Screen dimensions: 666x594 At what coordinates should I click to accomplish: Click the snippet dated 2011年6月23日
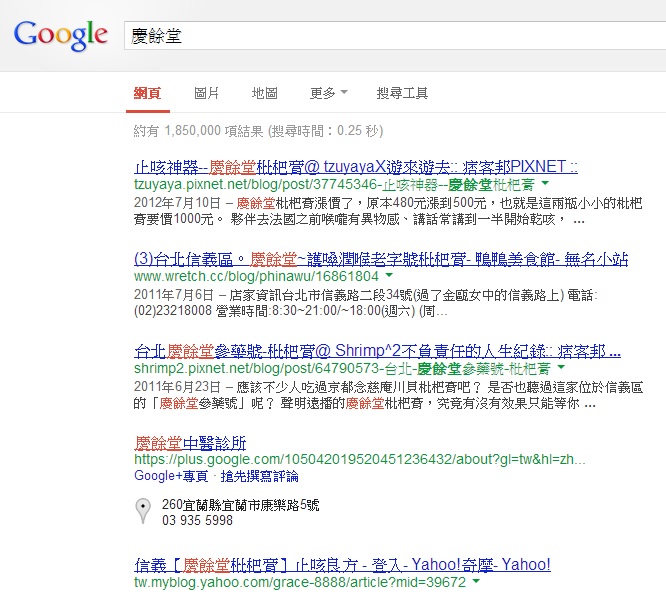coord(388,395)
